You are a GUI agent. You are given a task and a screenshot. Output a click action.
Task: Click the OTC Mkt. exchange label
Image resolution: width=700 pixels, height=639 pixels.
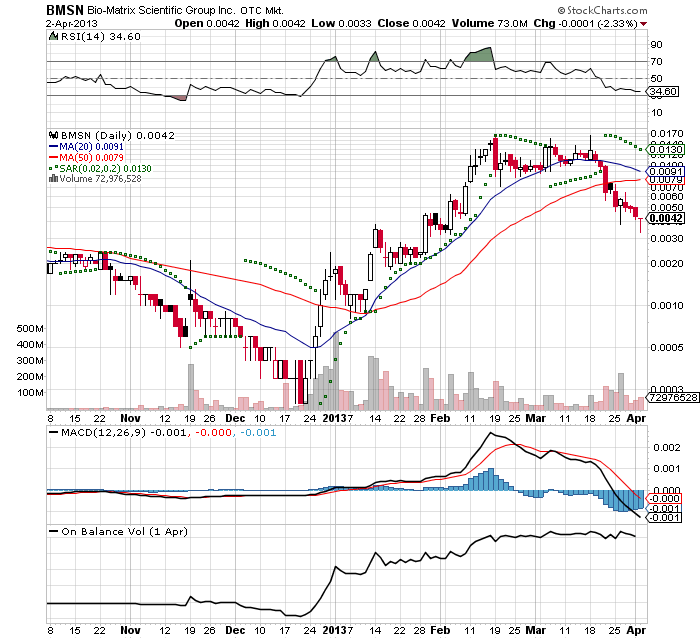(x=262, y=10)
